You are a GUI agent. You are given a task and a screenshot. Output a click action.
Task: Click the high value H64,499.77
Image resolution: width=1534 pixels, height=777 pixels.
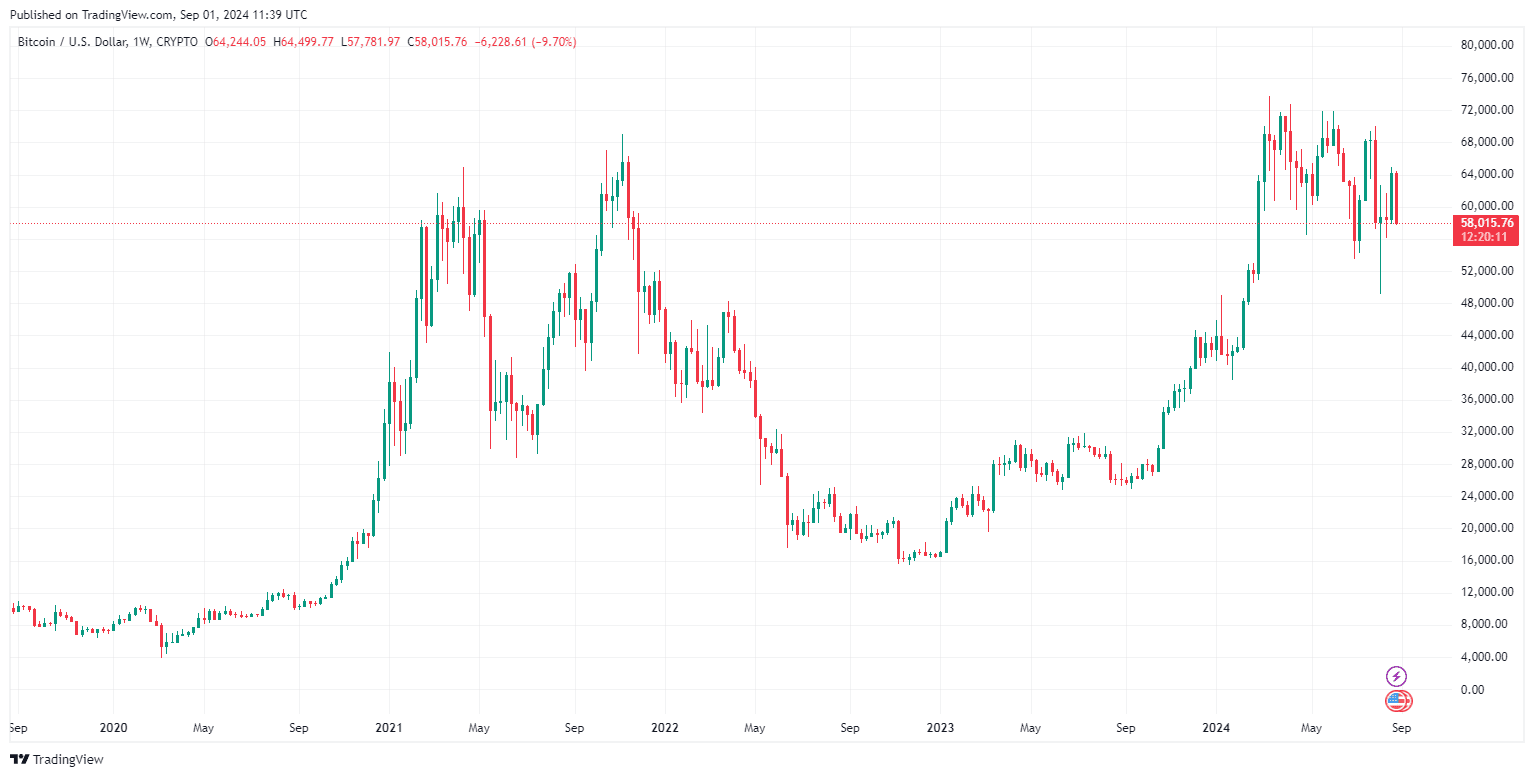(304, 42)
